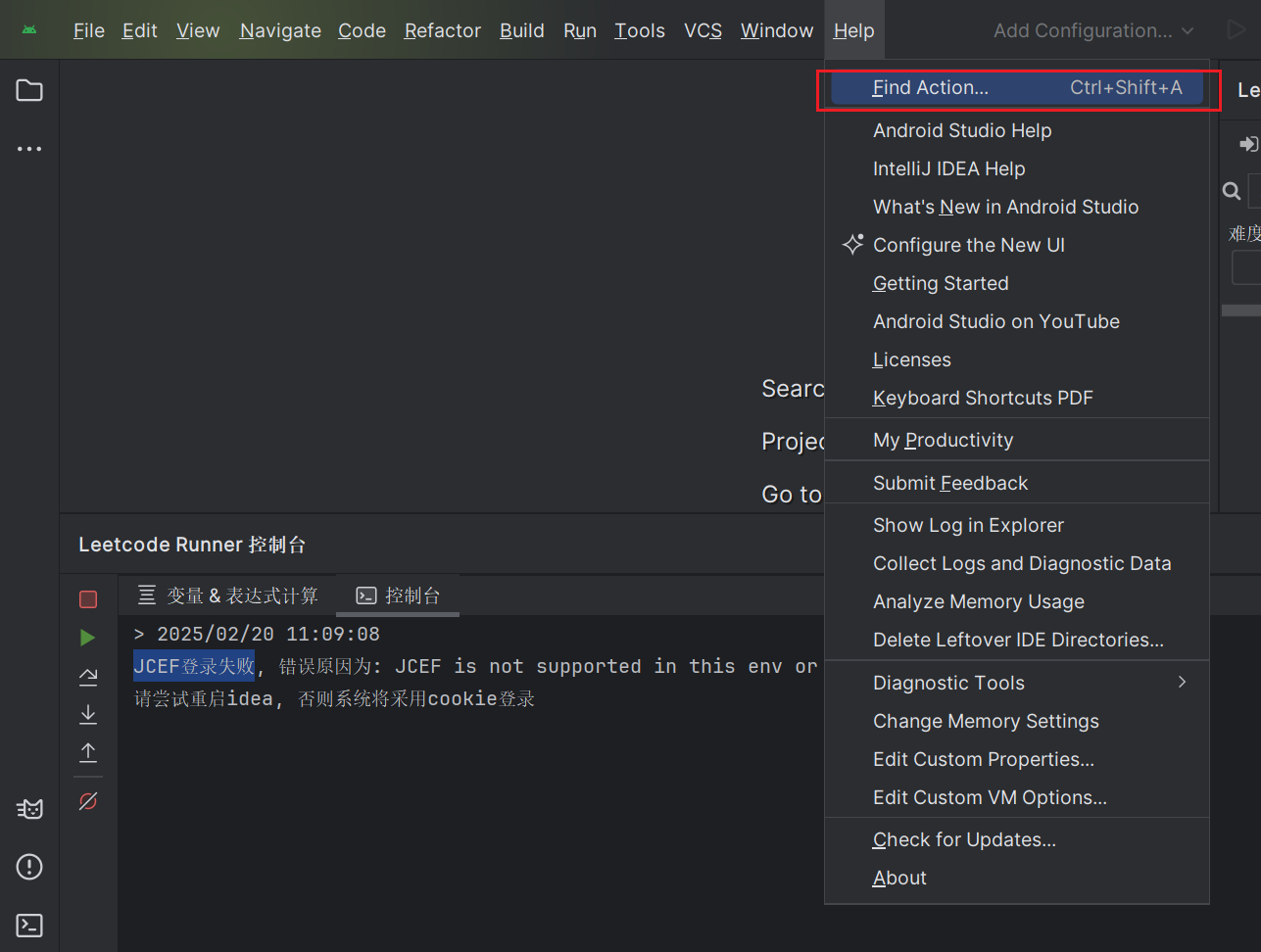The height and width of the screenshot is (952, 1261).
Task: Expand the Add Configuration dropdown
Action: [1093, 30]
